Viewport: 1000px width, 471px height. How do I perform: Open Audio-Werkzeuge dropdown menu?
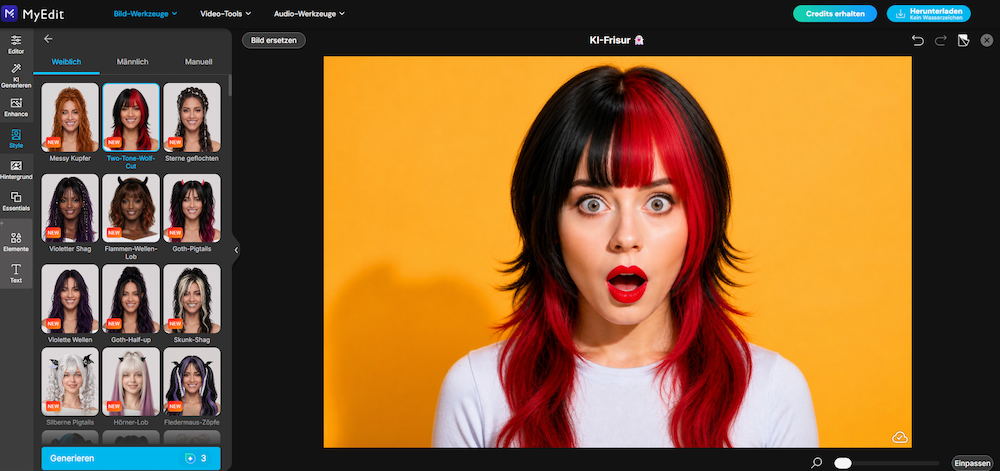click(x=309, y=13)
